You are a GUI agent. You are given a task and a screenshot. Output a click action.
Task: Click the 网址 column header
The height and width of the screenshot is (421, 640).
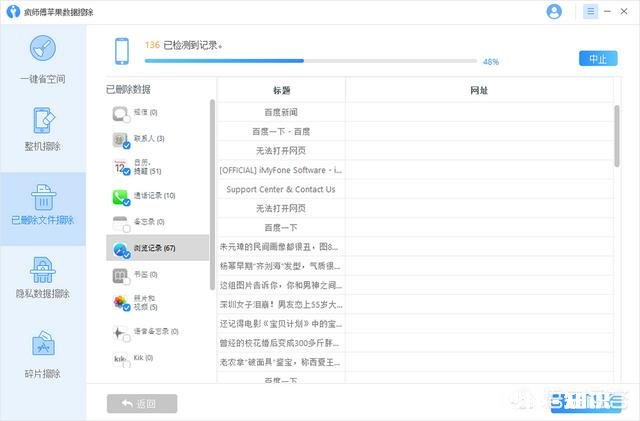pos(479,90)
